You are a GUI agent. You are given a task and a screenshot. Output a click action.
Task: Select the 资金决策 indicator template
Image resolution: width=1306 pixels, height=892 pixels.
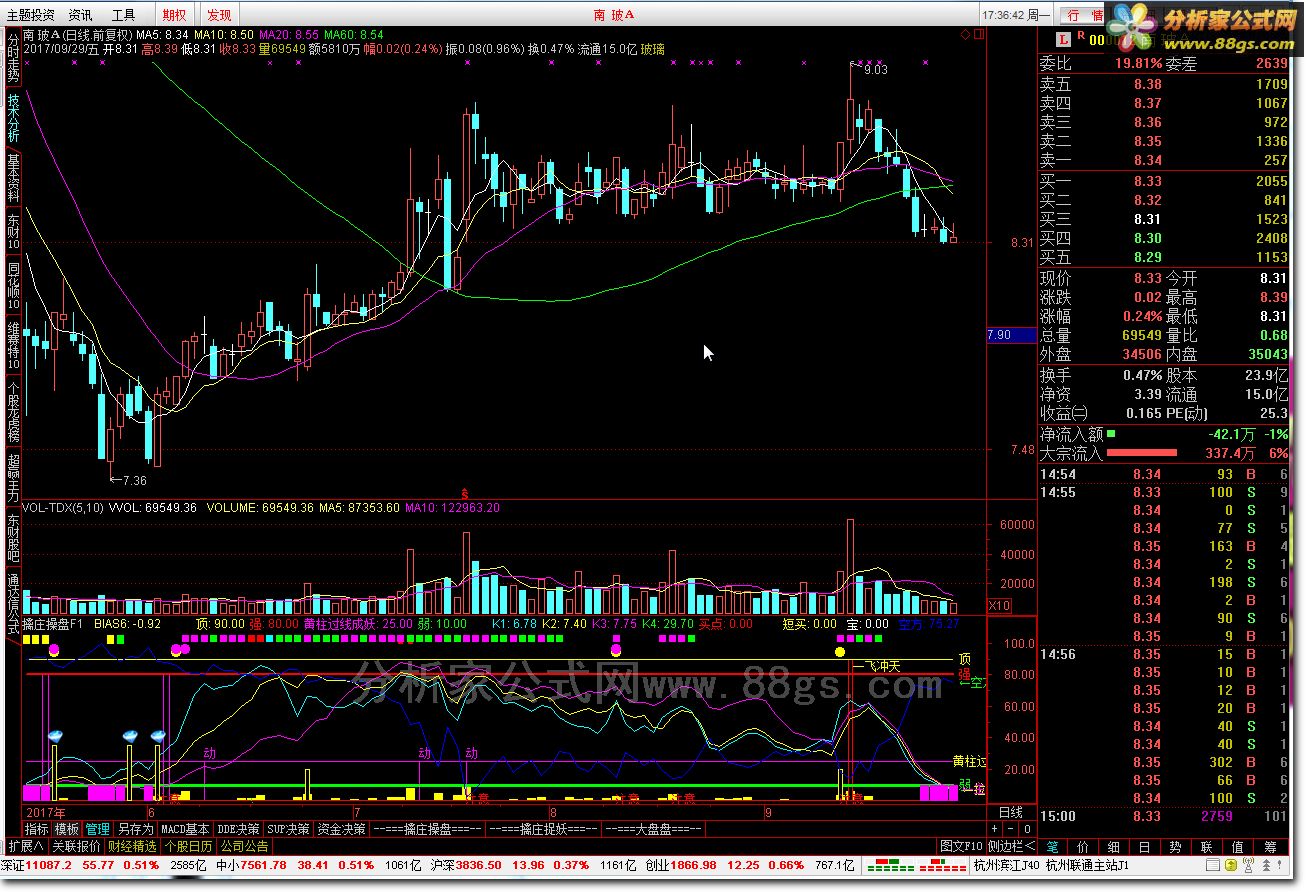tap(342, 830)
